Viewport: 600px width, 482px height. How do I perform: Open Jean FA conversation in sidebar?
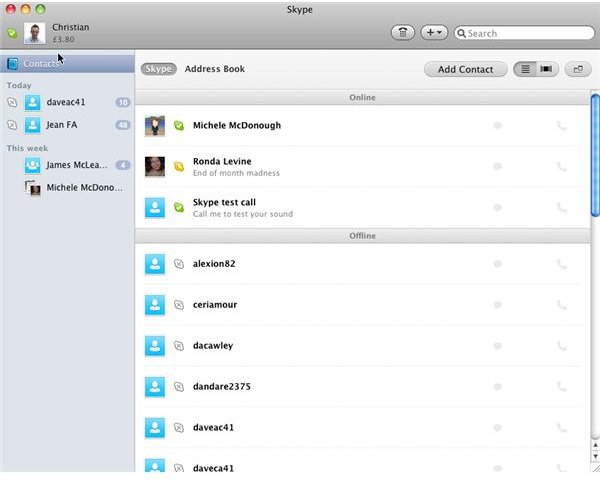tap(67, 125)
